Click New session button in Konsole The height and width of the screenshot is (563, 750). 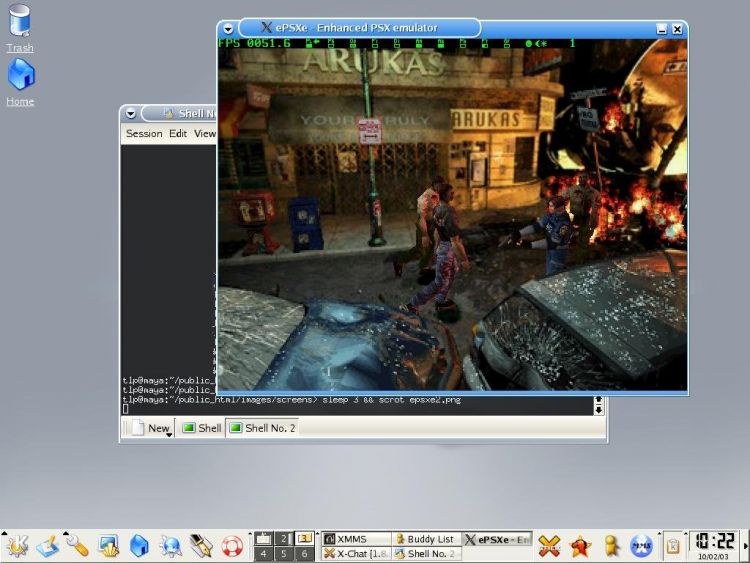click(x=150, y=428)
